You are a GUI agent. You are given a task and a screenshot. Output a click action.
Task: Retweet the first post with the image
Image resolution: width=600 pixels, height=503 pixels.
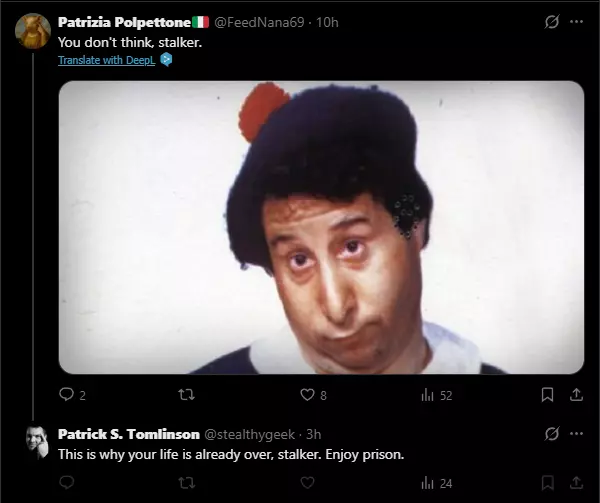(187, 394)
